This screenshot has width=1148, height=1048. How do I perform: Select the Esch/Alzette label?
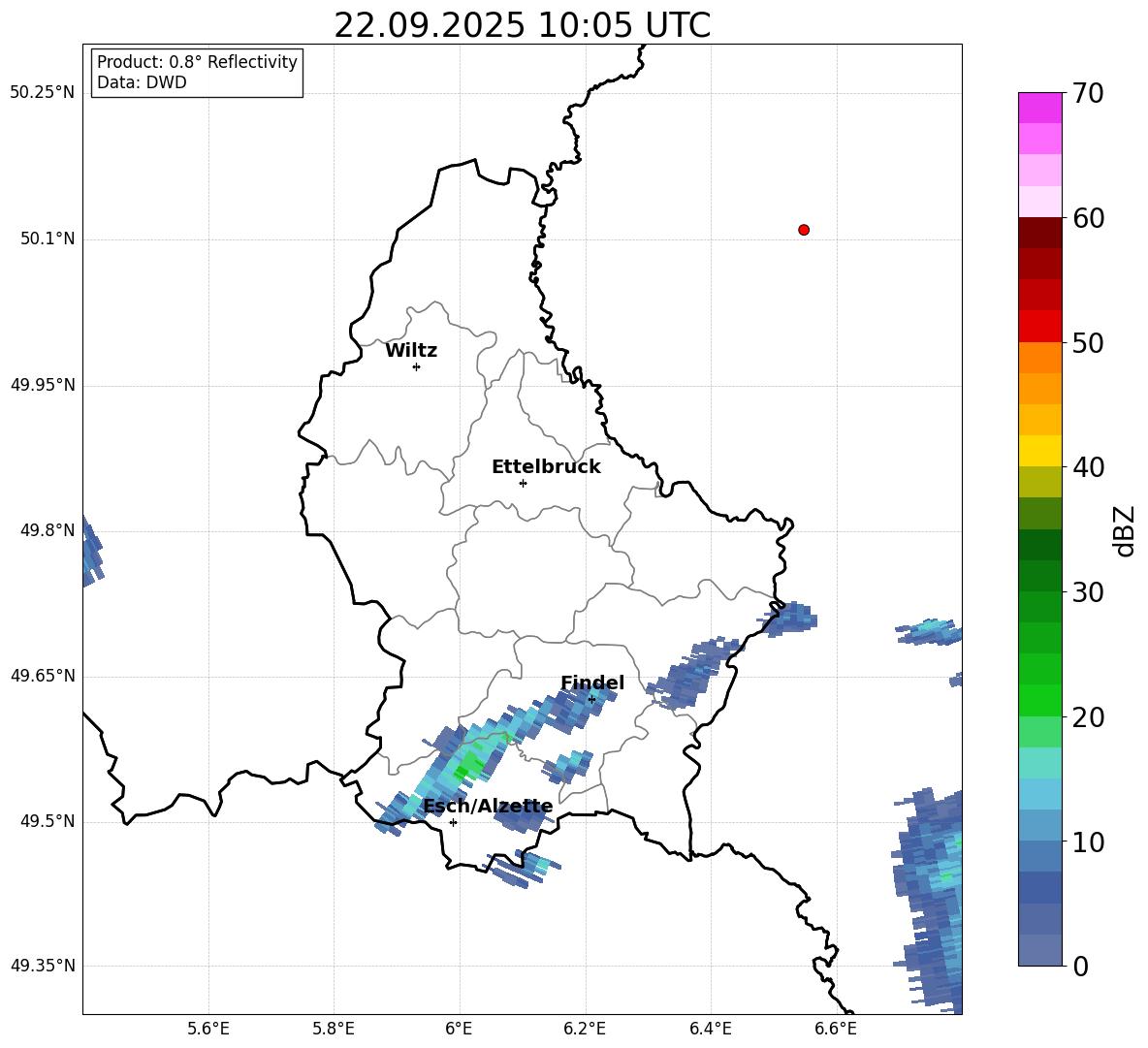[488, 807]
